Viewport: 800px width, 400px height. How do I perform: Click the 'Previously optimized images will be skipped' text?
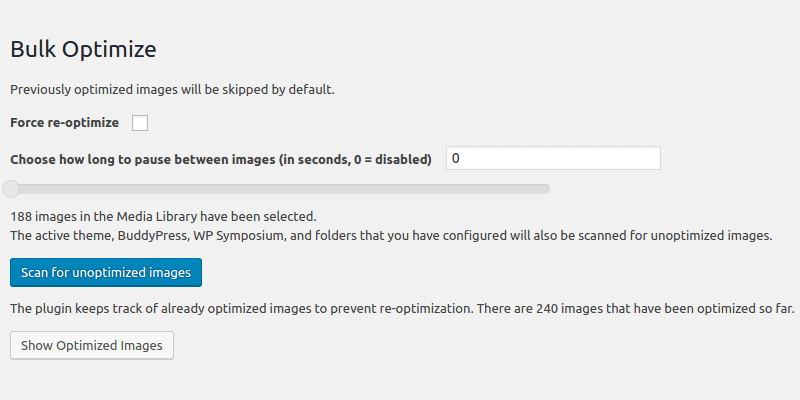172,89
